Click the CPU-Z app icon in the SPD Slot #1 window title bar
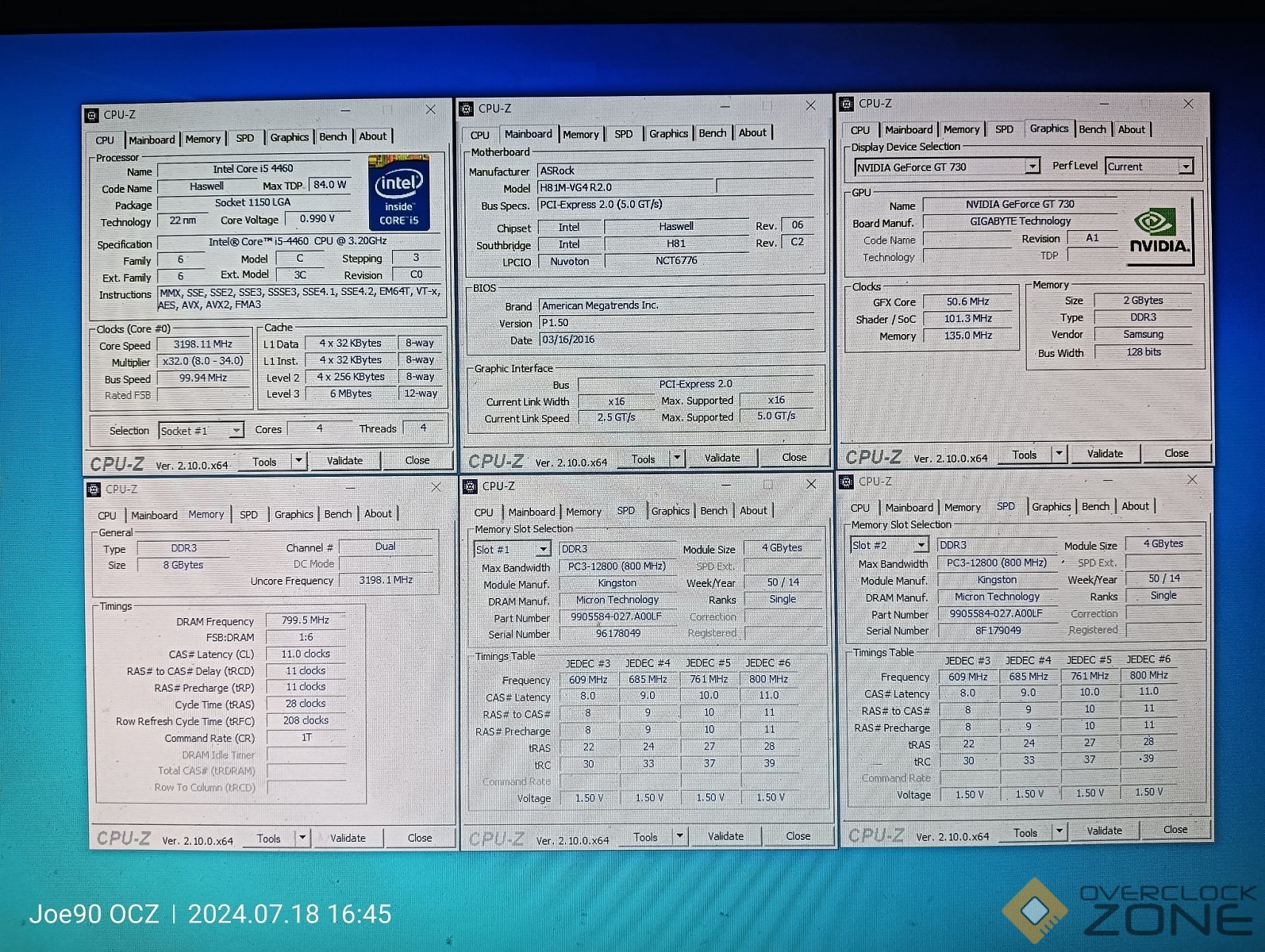Image resolution: width=1265 pixels, height=952 pixels. coord(470,486)
